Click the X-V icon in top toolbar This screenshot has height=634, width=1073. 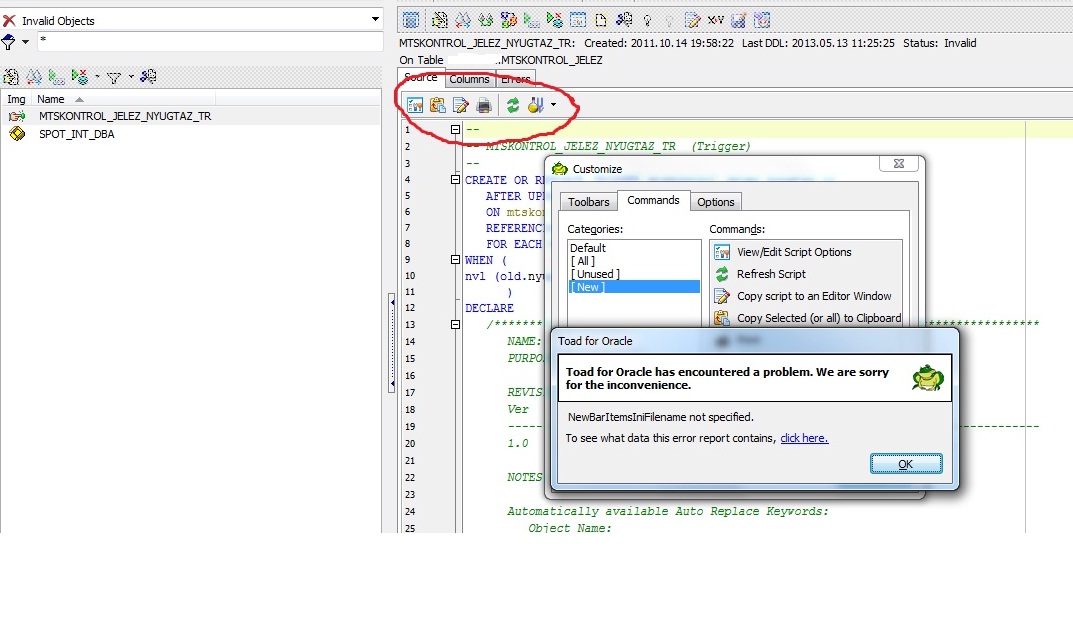(x=716, y=21)
